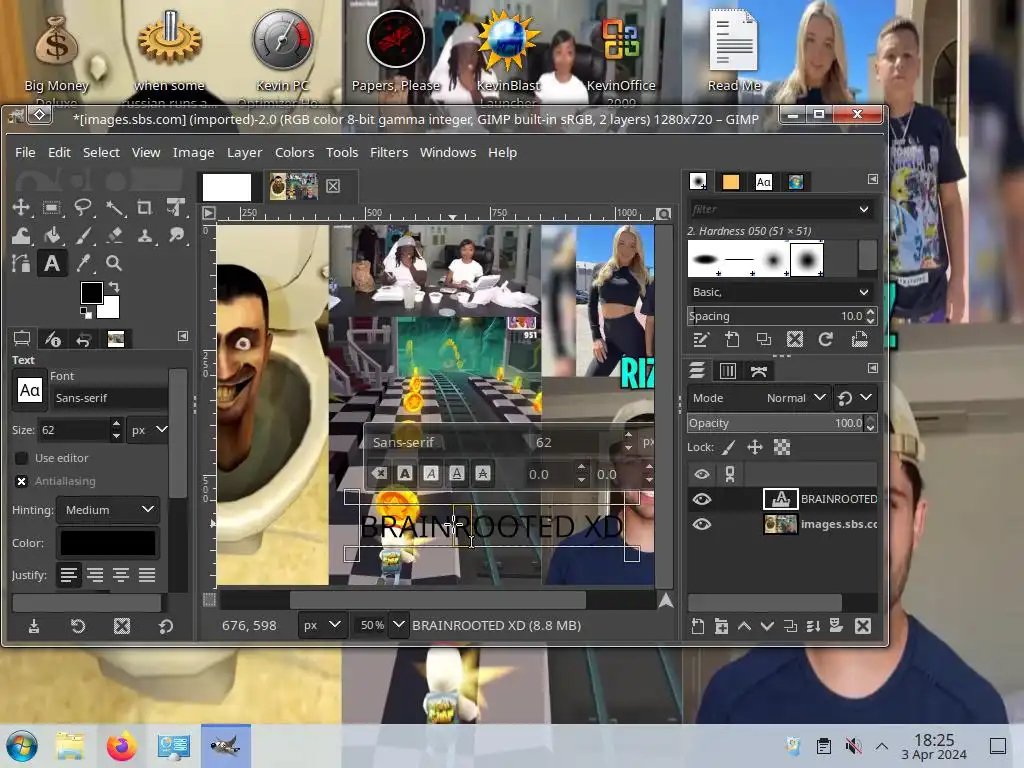Viewport: 1024px width, 768px height.
Task: Select the Move tool in toolbox
Action: (x=21, y=208)
